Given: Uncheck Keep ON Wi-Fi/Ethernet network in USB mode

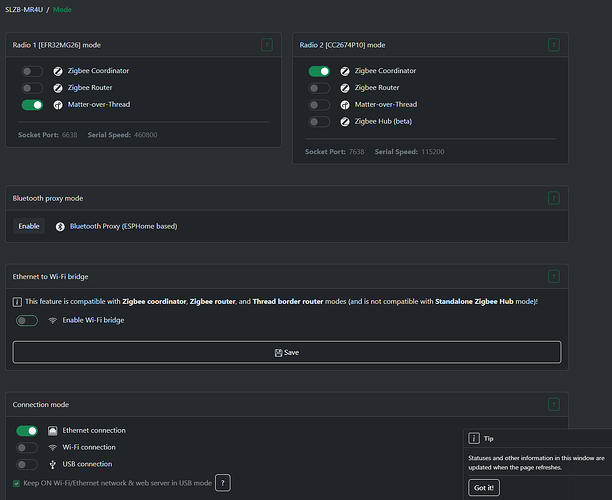Looking at the screenshot, I should point(16,483).
